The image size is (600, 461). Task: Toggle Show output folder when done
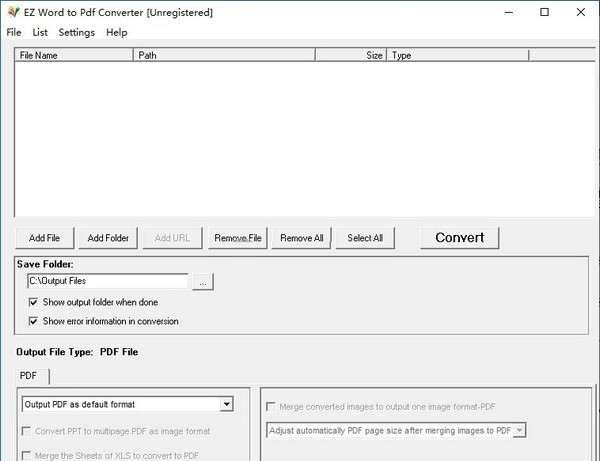point(93,302)
